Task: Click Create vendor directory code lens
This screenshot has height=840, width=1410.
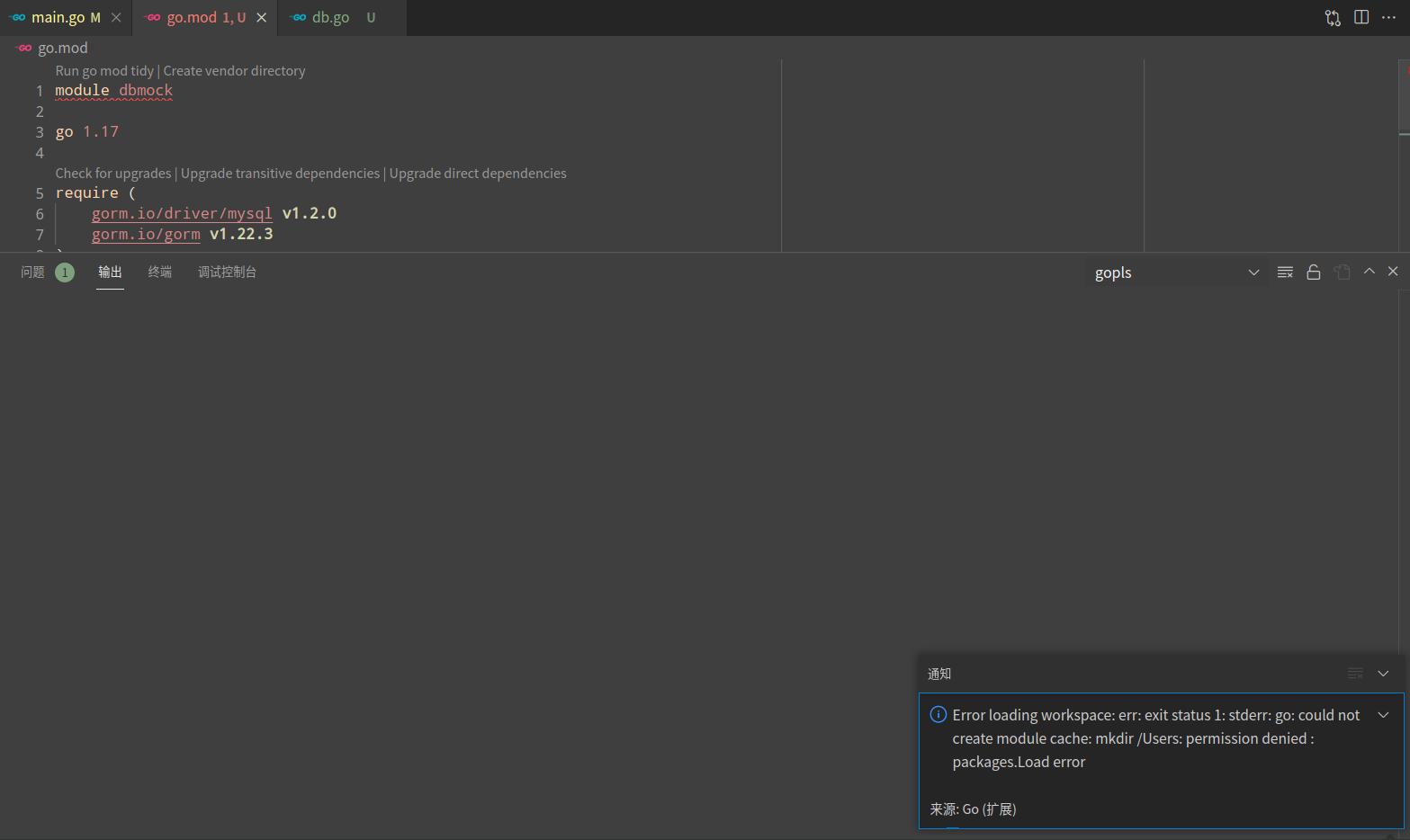Action: 234,70
